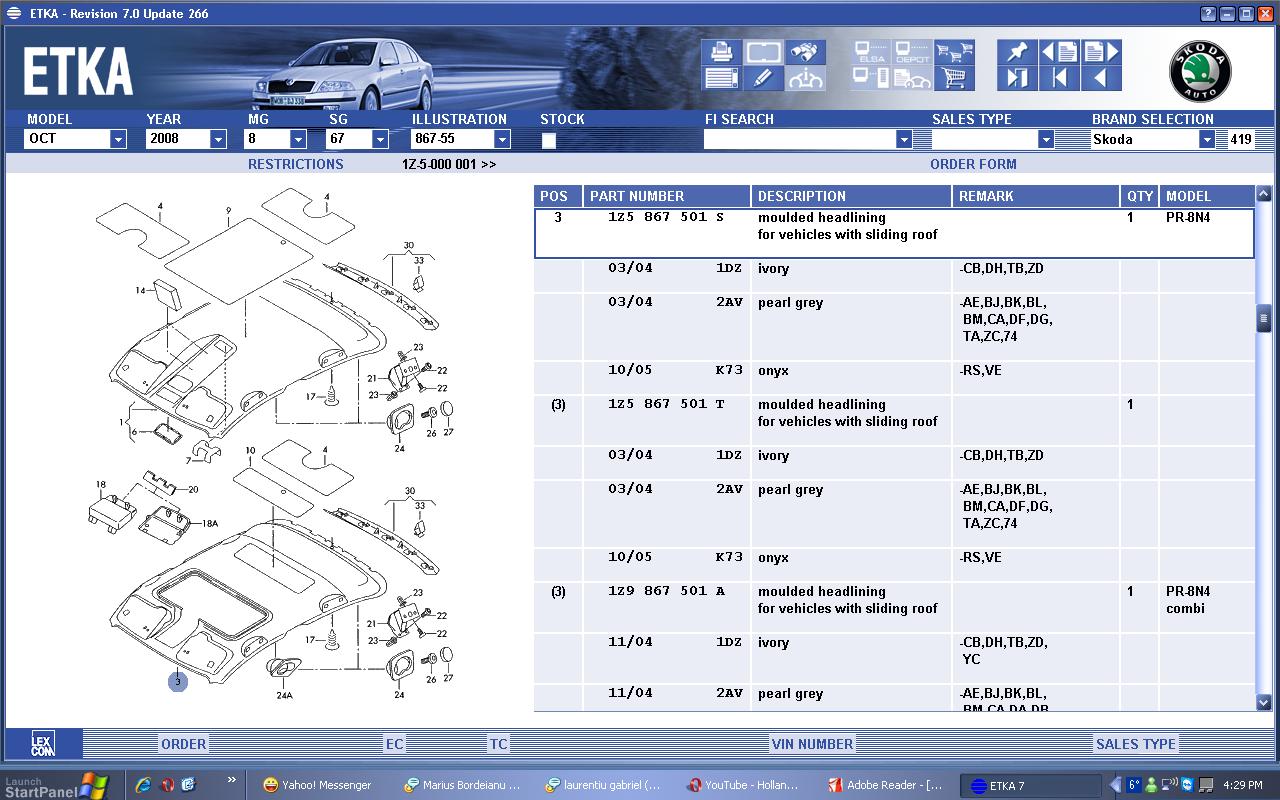Click the EC bottom tab
This screenshot has width=1280, height=800.
pos(395,744)
